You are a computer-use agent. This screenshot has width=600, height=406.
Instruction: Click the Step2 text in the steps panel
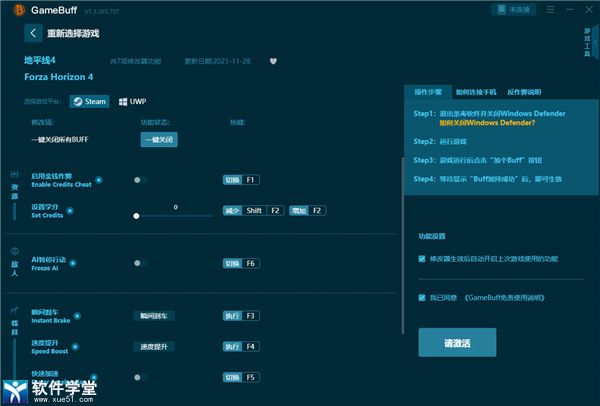pyautogui.click(x=440, y=142)
